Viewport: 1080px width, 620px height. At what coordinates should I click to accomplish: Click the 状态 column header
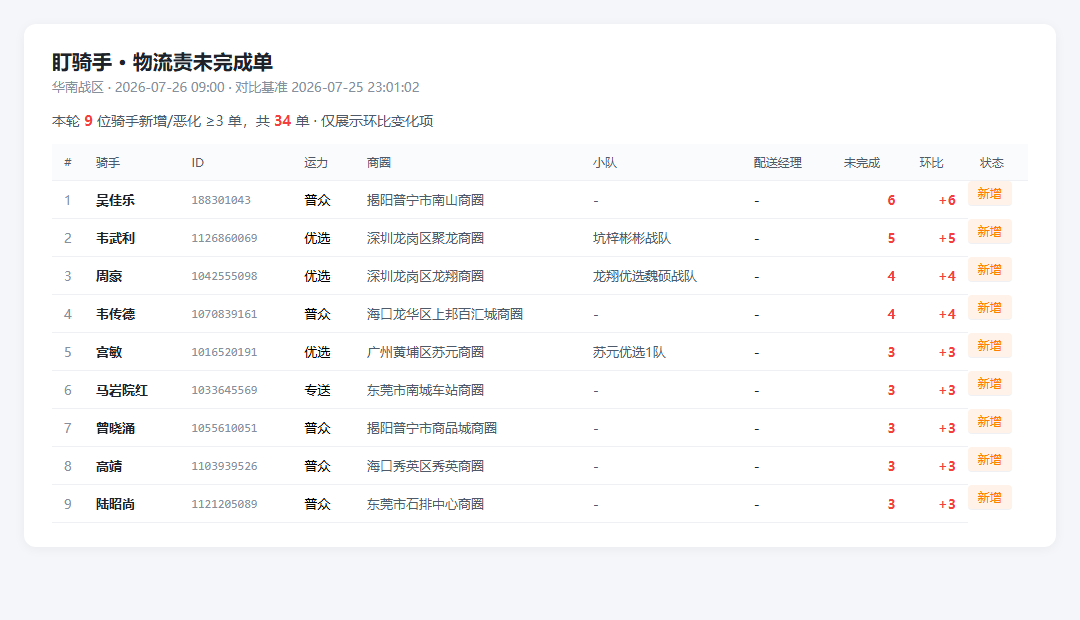click(x=992, y=163)
